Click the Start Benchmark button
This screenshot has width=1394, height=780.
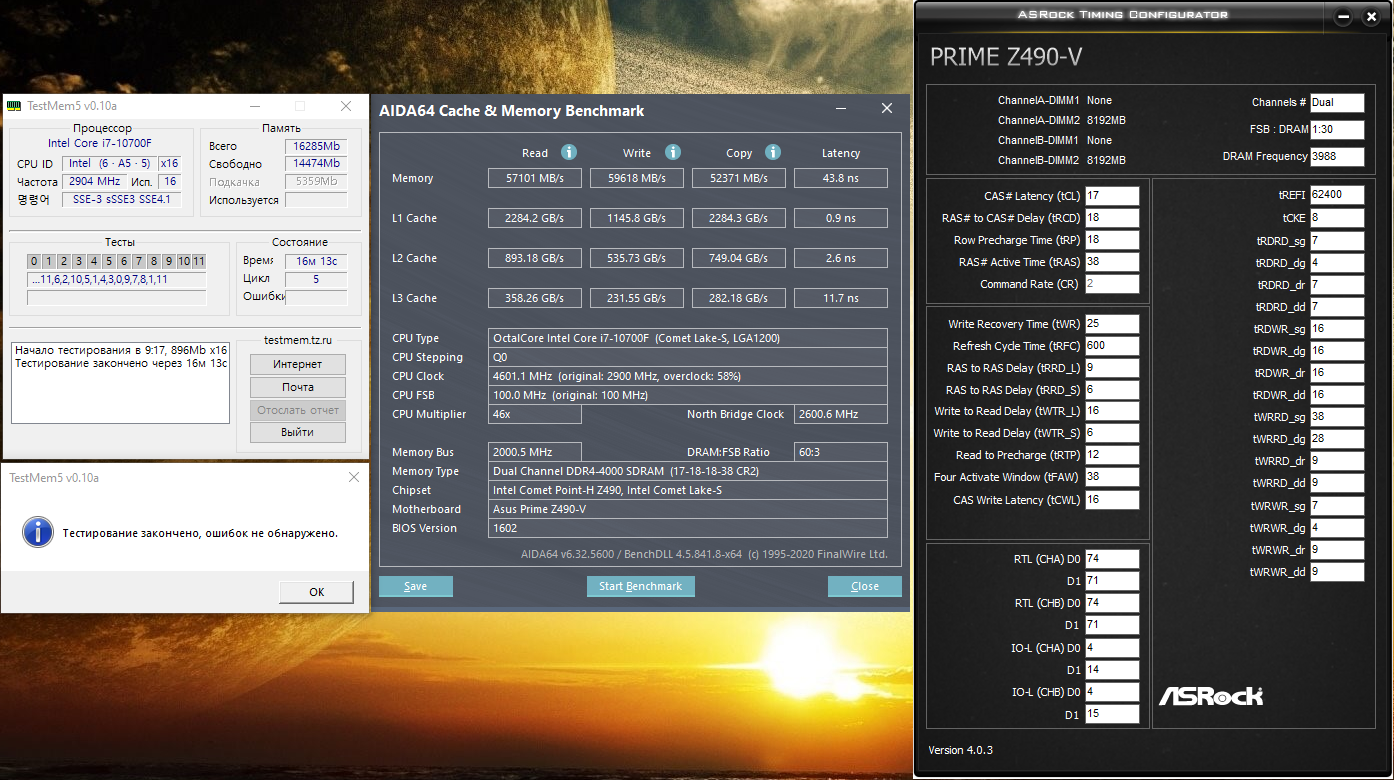coord(641,586)
